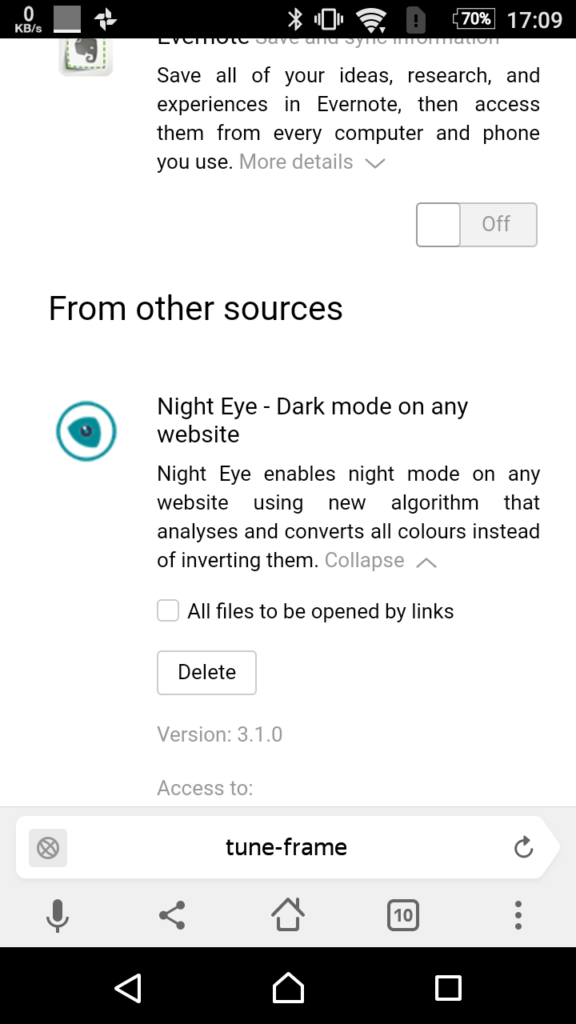
Task: Tap the microphone voice search icon
Action: [x=57, y=915]
